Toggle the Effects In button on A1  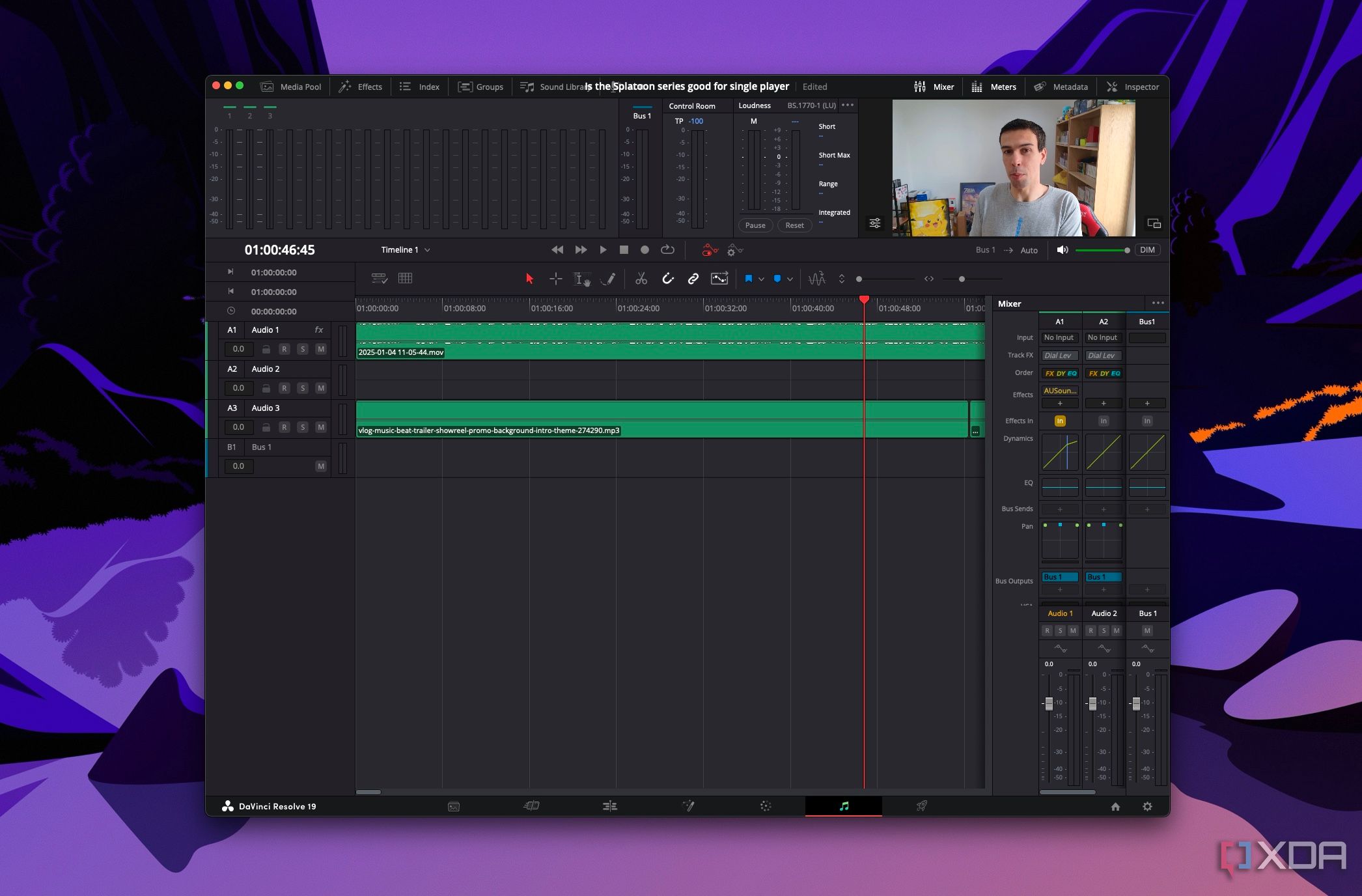tap(1058, 420)
